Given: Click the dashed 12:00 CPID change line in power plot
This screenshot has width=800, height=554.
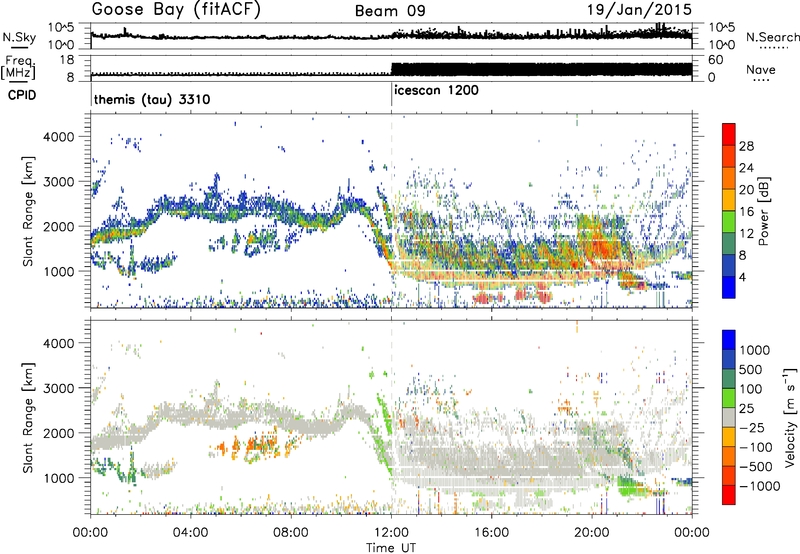Looking at the screenshot, I should pyautogui.click(x=391, y=211).
